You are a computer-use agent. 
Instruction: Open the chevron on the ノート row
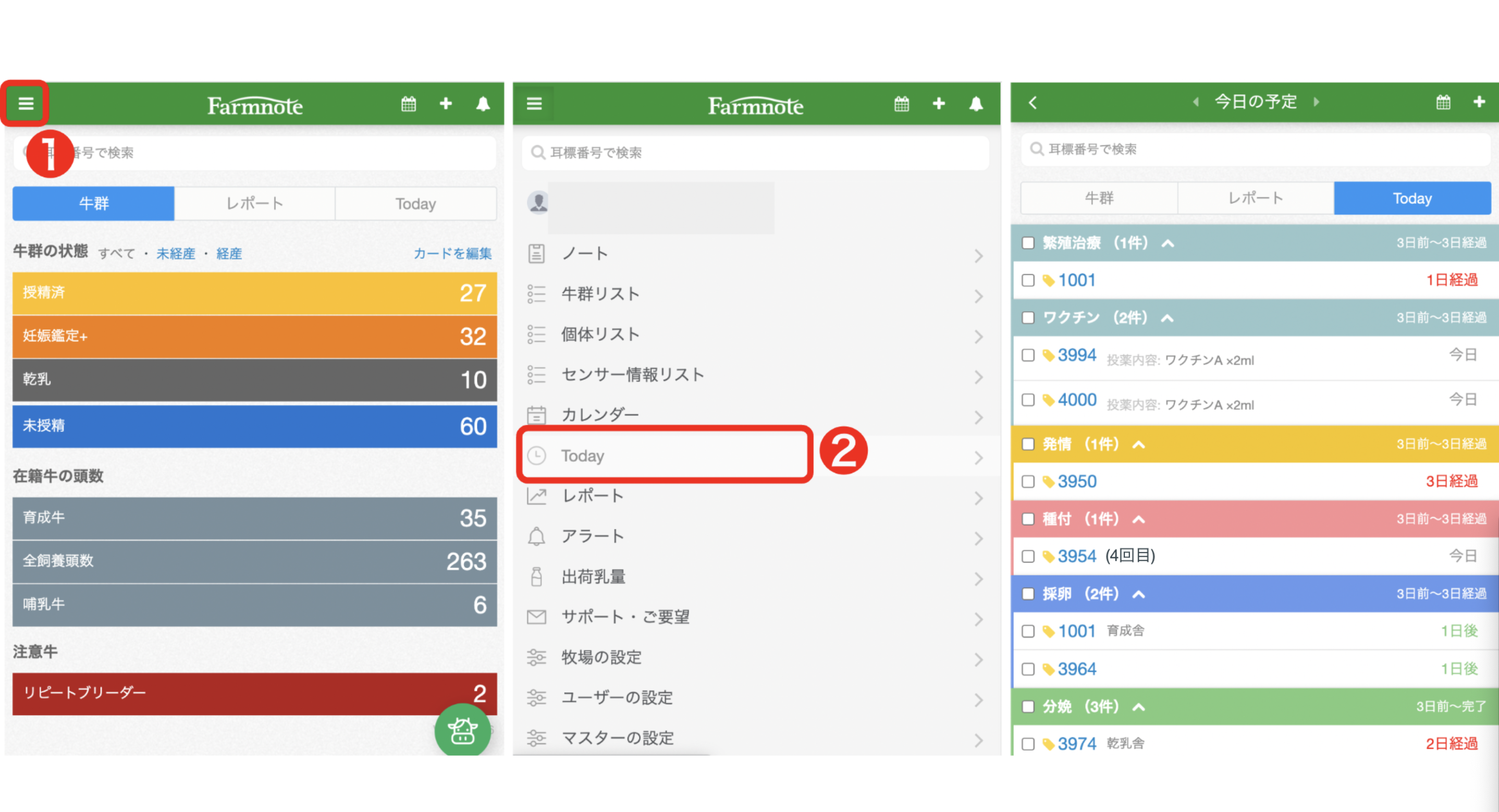tap(979, 256)
